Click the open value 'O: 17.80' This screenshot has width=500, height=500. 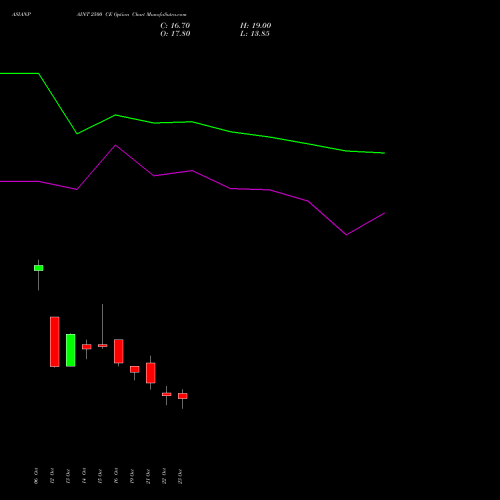coord(175,34)
